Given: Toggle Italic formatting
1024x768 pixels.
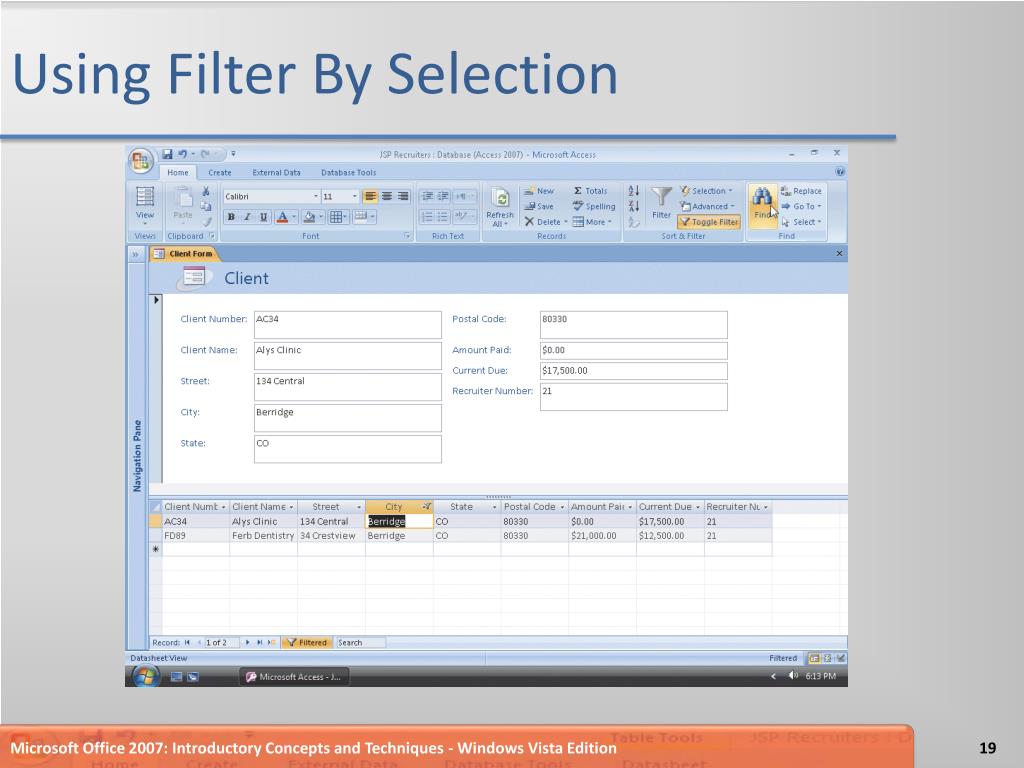Looking at the screenshot, I should point(247,217).
